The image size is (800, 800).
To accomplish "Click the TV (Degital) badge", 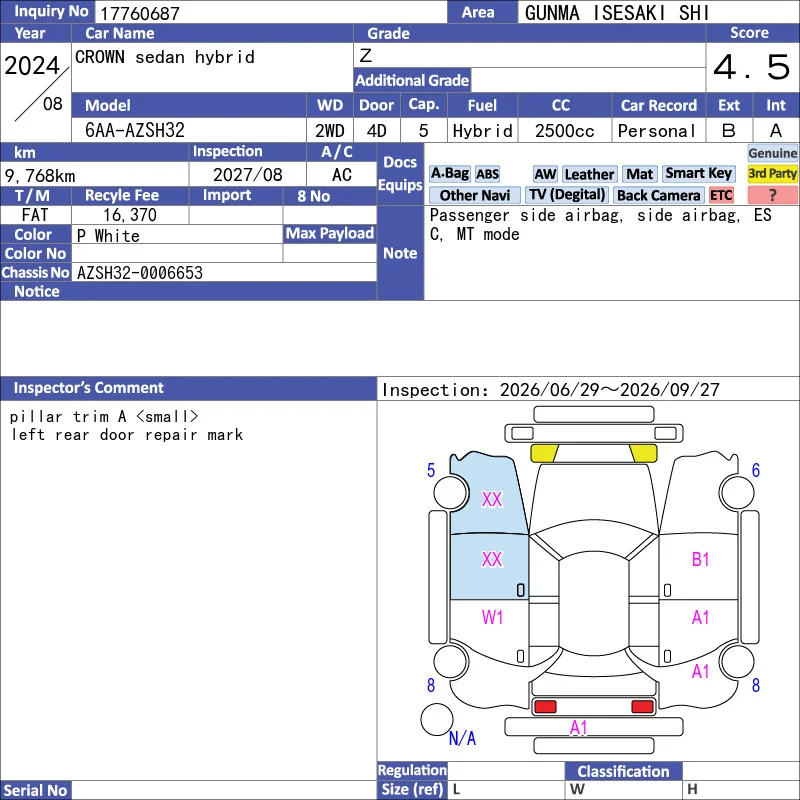I will click(x=567, y=195).
